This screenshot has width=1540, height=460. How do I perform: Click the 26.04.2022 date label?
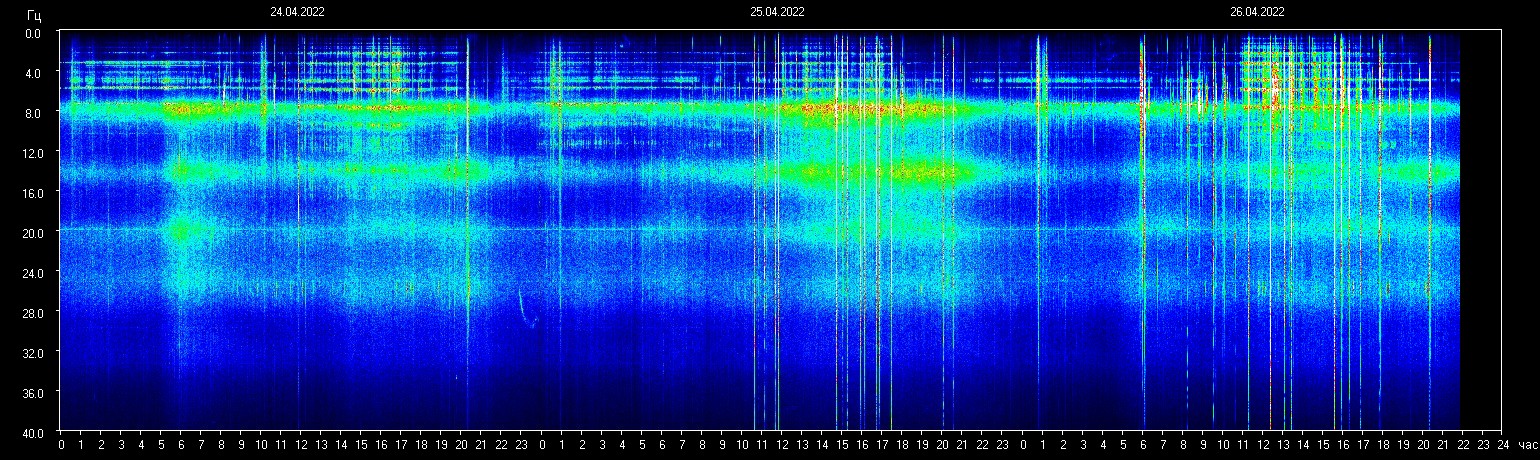click(x=1257, y=13)
